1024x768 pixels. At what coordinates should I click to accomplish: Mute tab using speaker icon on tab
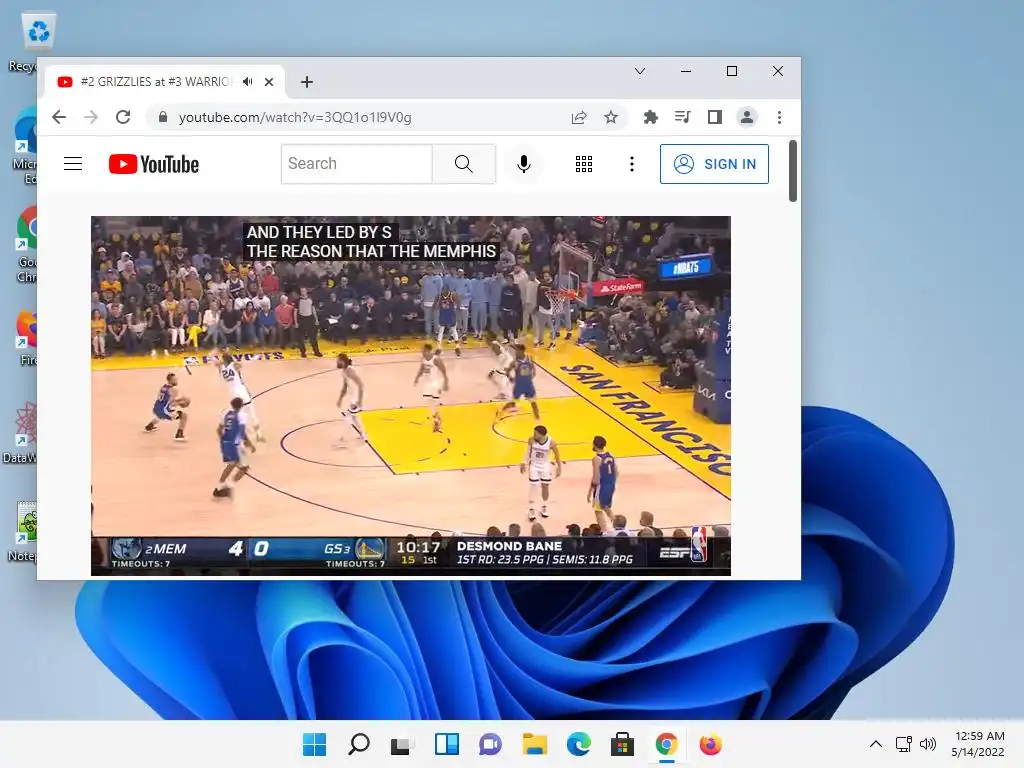pos(248,82)
